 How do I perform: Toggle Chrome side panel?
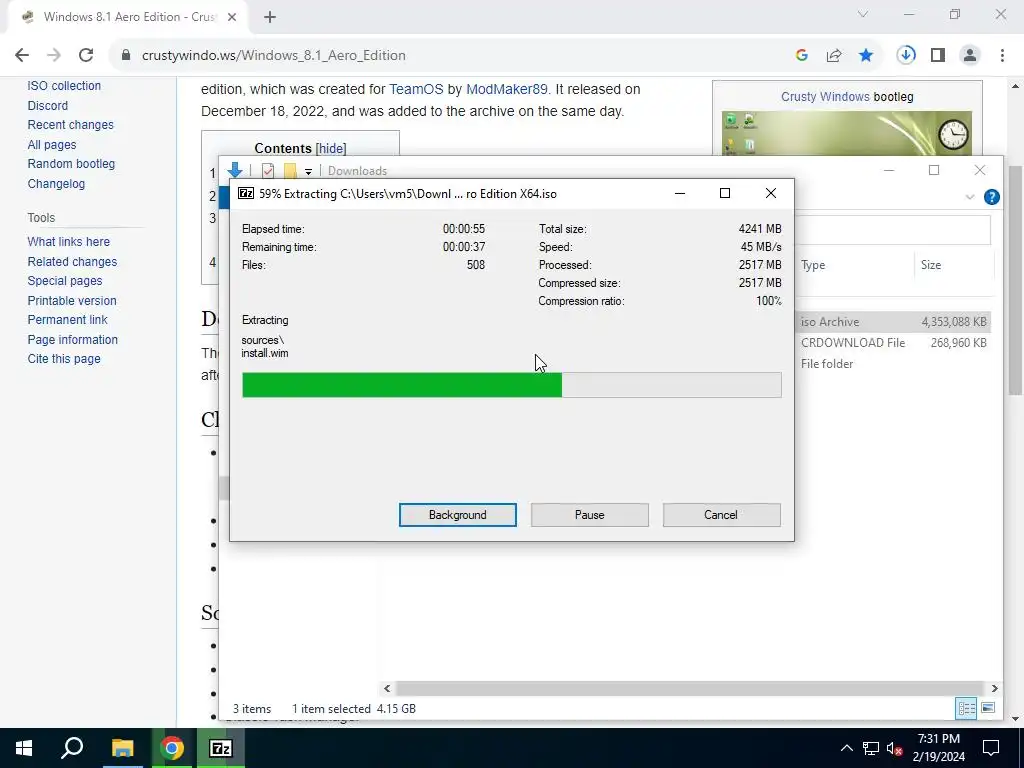click(x=938, y=56)
